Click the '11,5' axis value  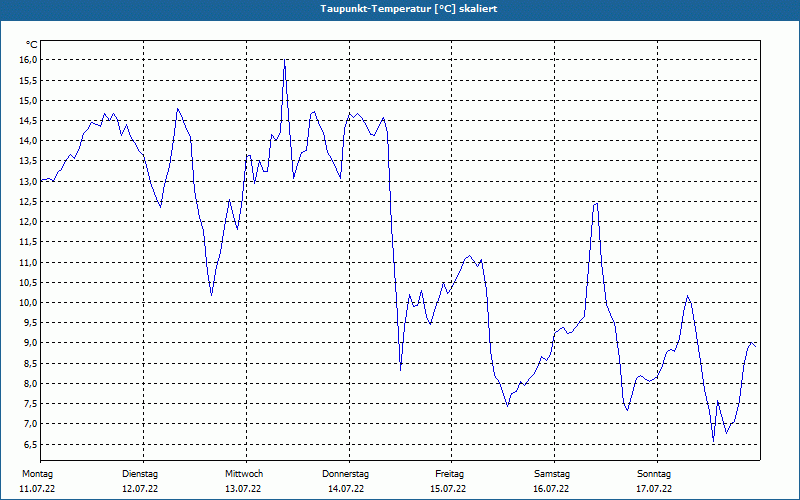pos(29,242)
